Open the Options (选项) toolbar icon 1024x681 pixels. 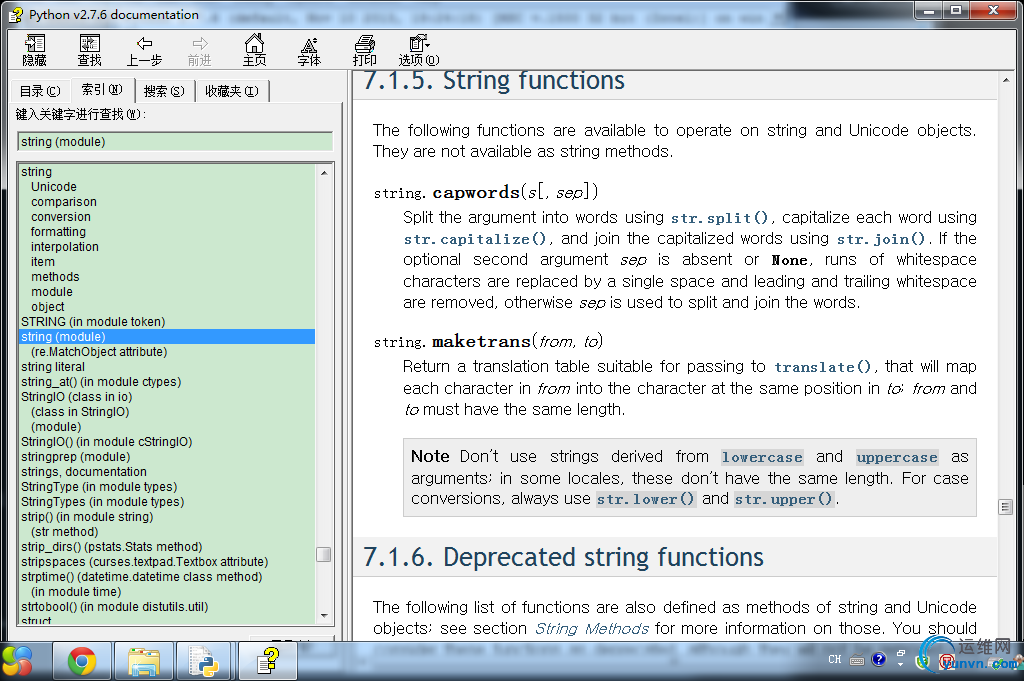[x=419, y=50]
